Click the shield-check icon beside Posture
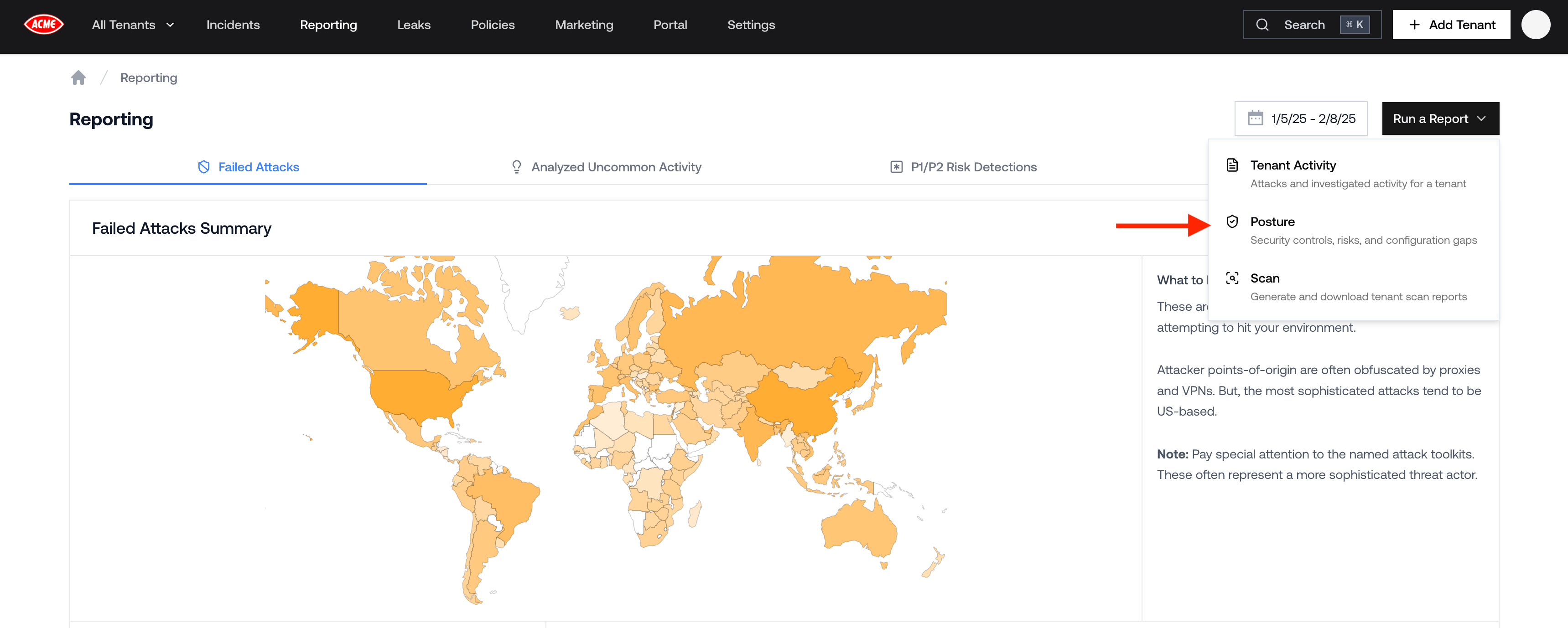The width and height of the screenshot is (1568, 628). (1232, 221)
